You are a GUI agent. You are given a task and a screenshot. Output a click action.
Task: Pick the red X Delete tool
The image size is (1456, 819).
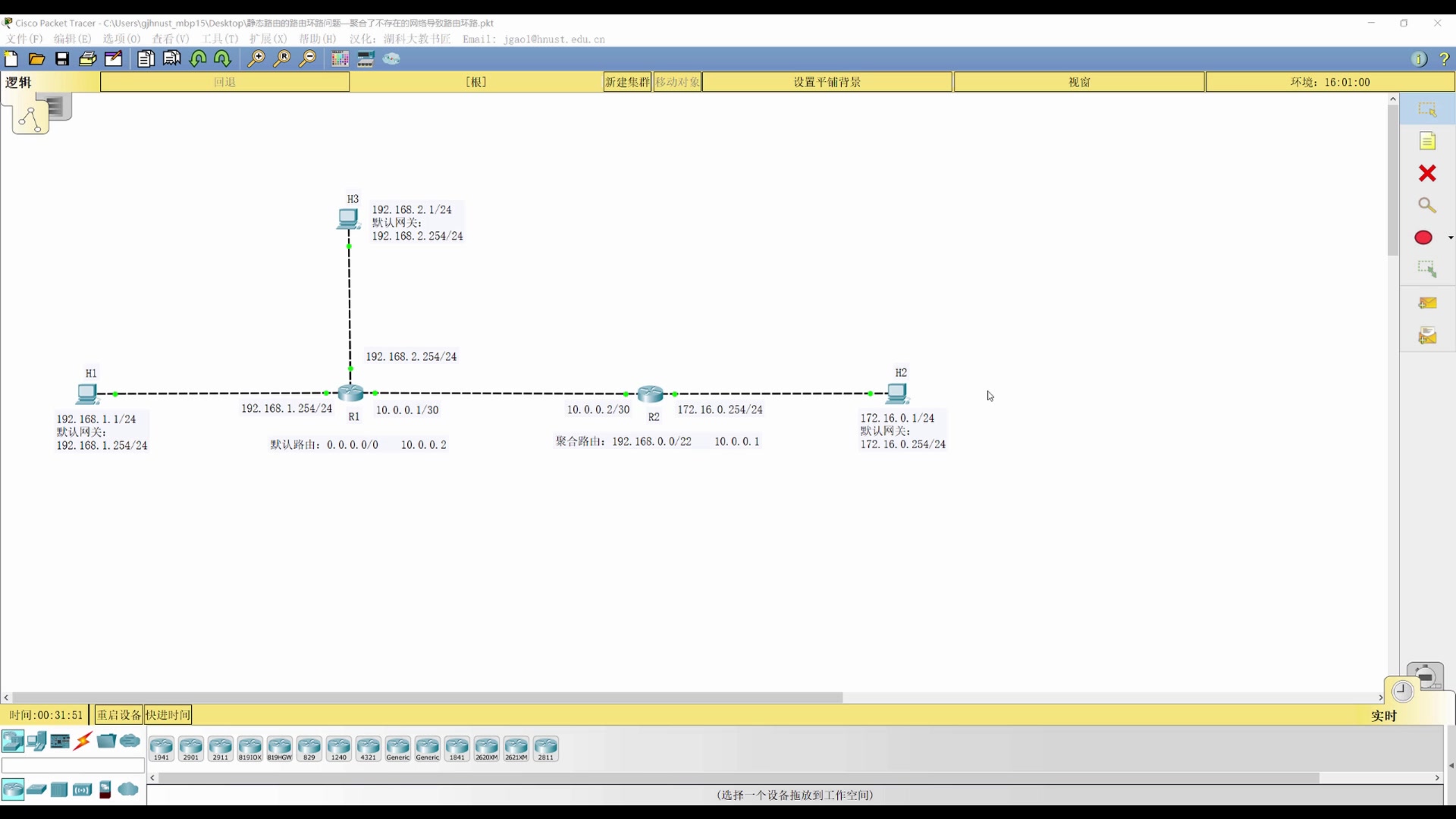tap(1427, 174)
